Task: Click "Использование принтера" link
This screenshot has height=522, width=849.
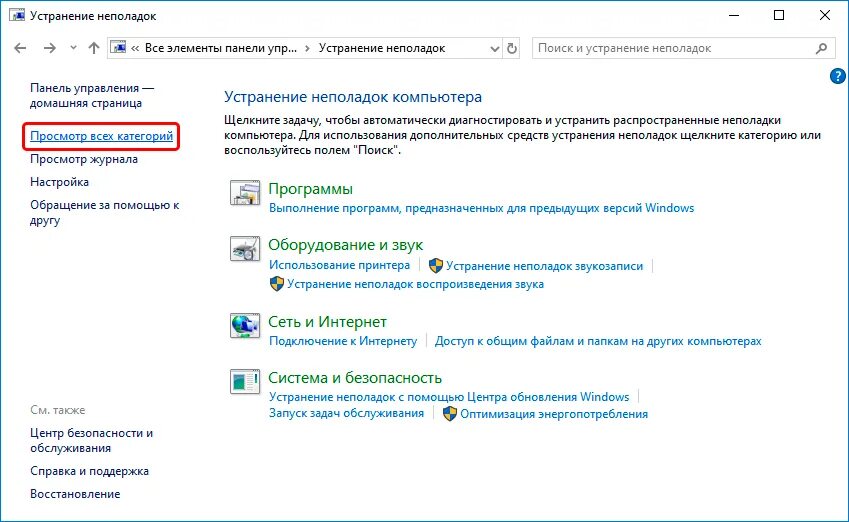Action: (x=339, y=265)
